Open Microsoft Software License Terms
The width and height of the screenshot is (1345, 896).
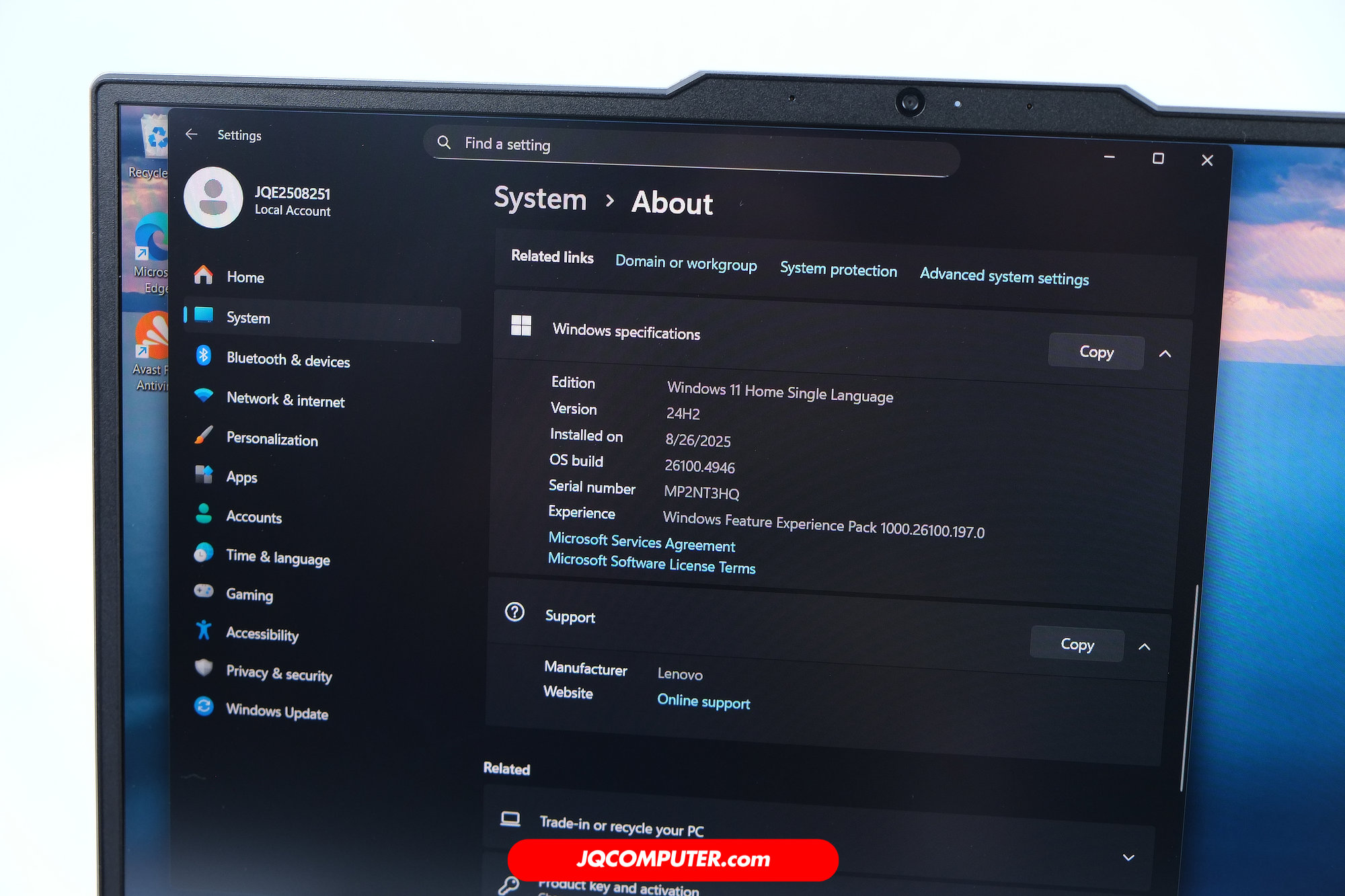[x=652, y=563]
